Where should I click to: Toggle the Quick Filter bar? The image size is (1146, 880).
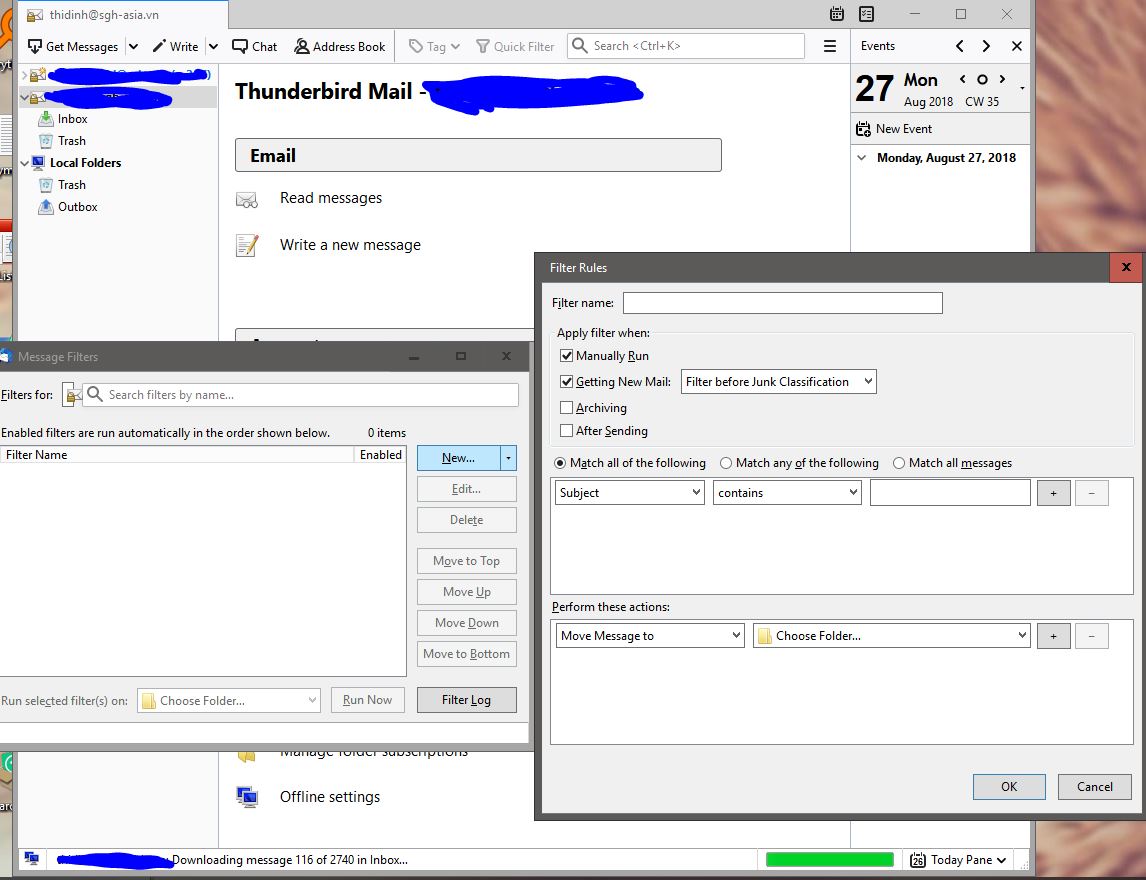tap(515, 46)
